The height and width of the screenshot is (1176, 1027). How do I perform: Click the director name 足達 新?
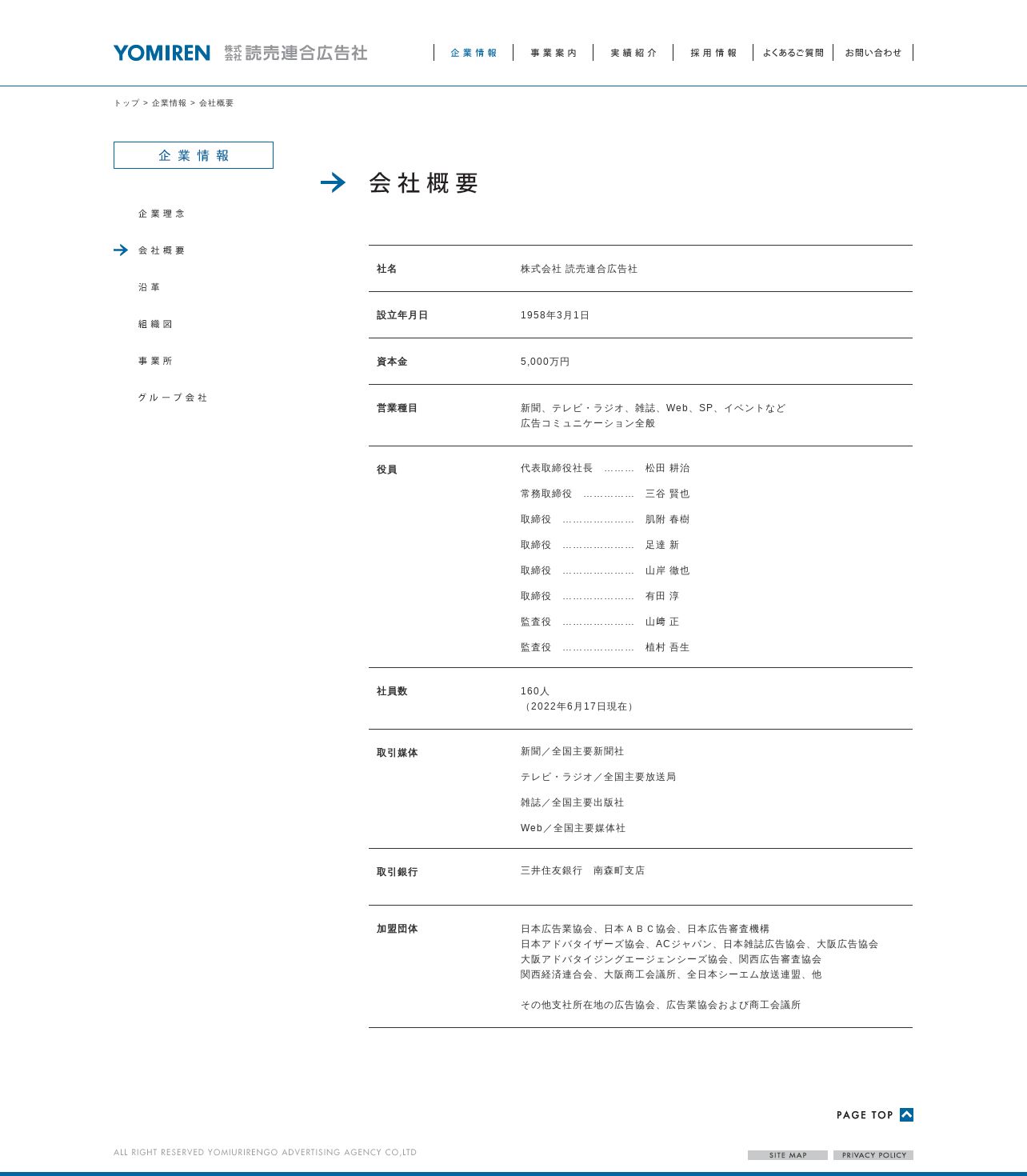[662, 545]
